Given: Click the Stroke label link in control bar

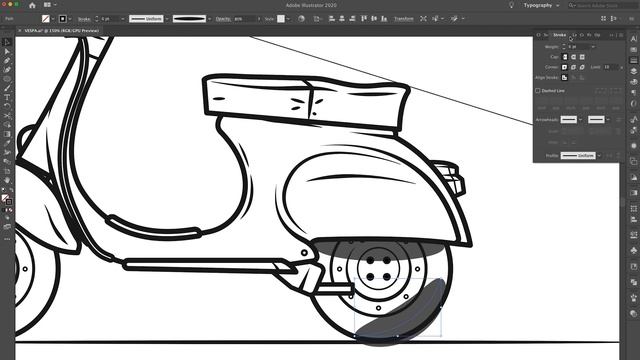Looking at the screenshot, I should tap(84, 19).
